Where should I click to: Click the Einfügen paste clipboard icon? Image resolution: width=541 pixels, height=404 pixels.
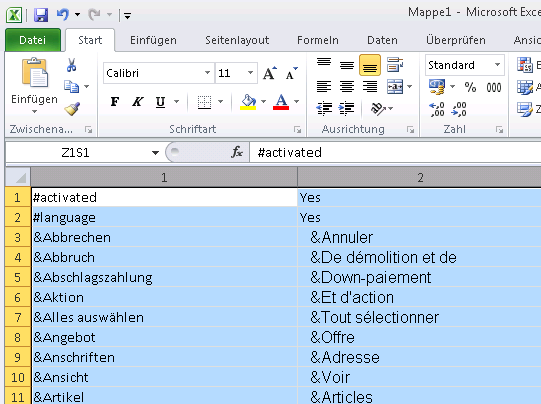point(35,73)
